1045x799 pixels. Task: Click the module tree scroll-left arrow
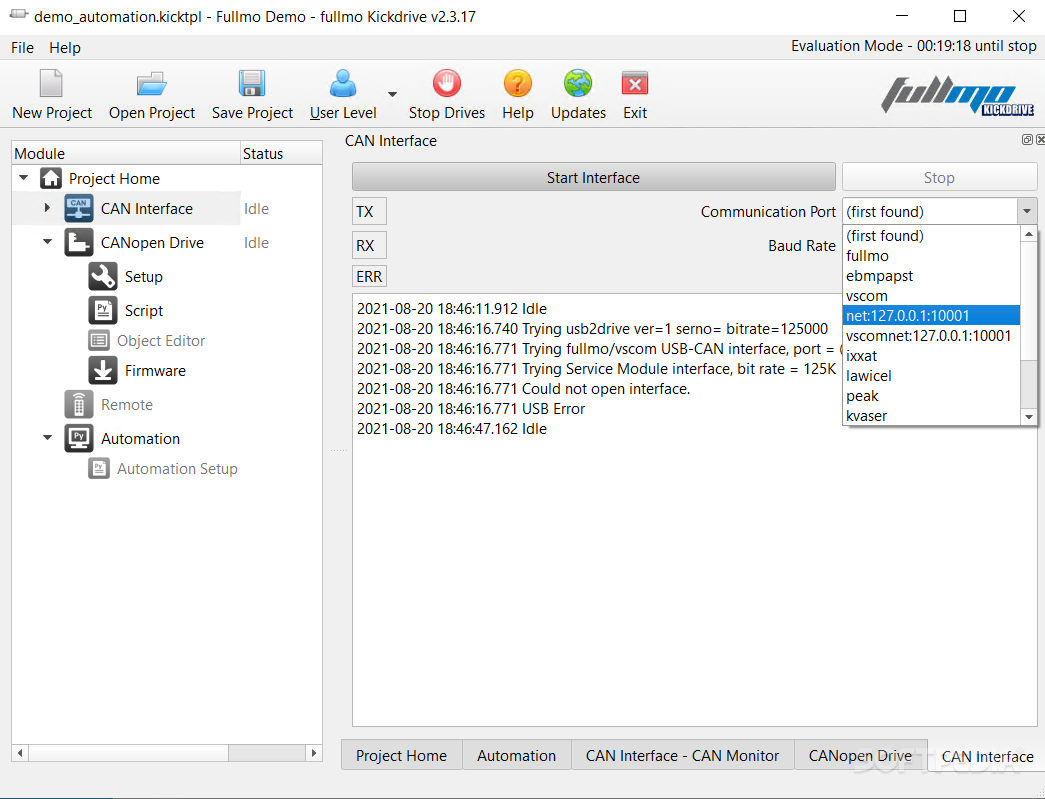(x=20, y=753)
